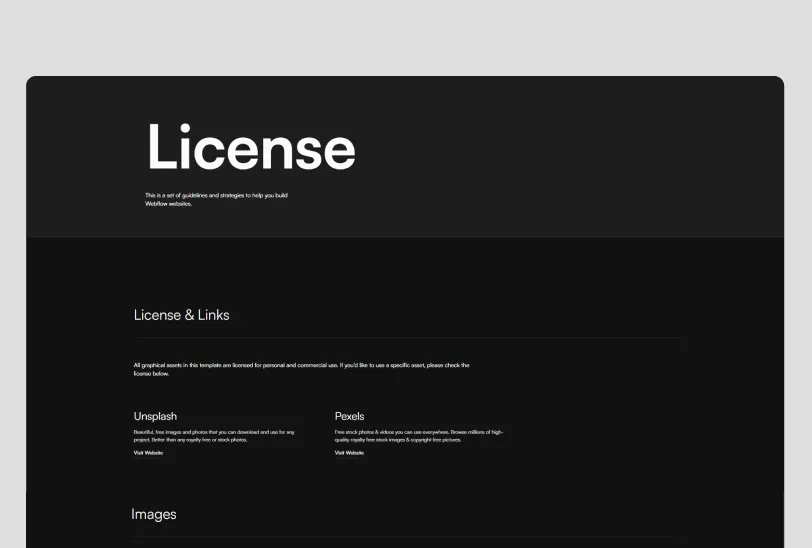The height and width of the screenshot is (548, 812).
Task: Click the Images section heading
Action: click(154, 514)
